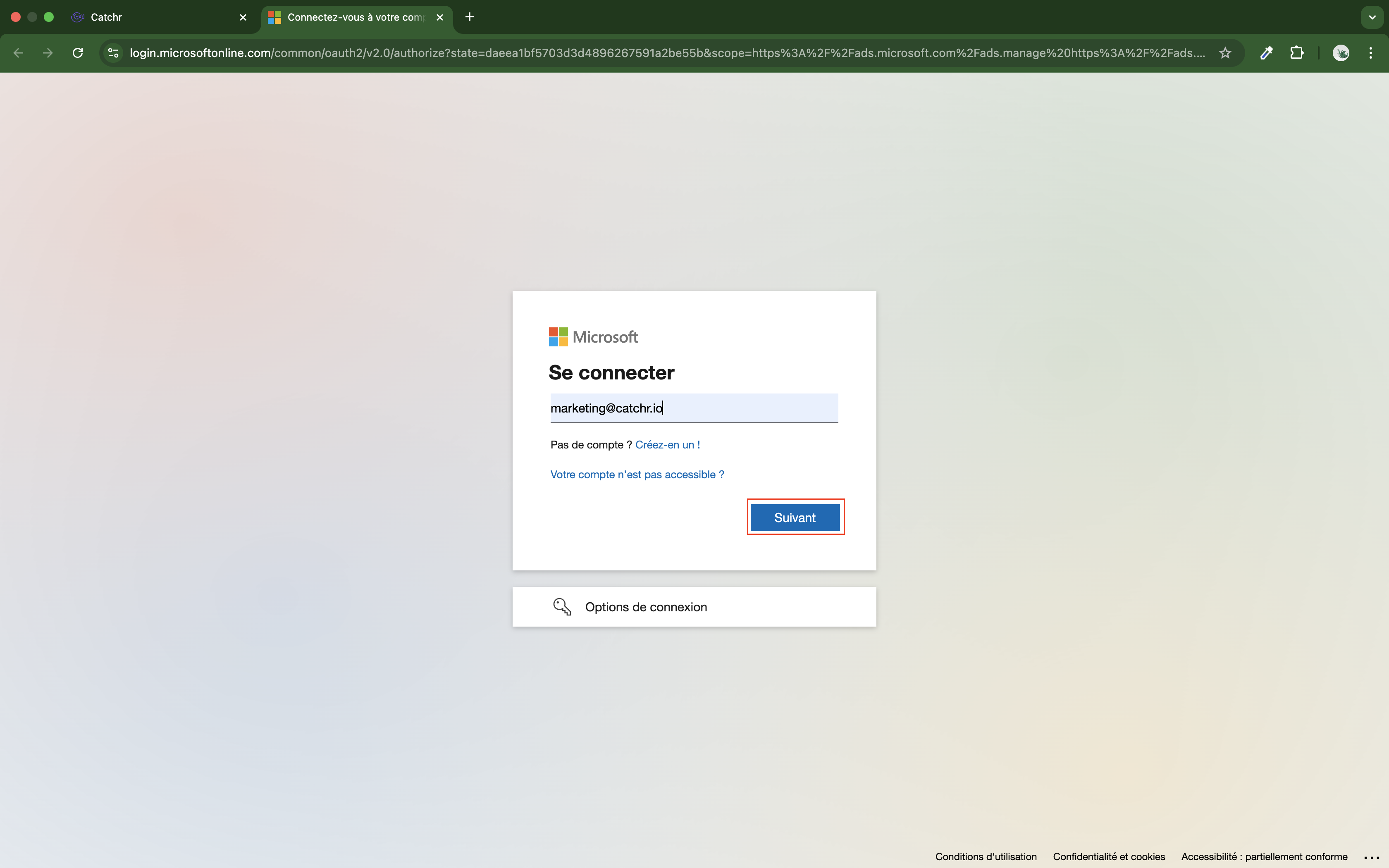Go forward in browser history

pos(48,53)
